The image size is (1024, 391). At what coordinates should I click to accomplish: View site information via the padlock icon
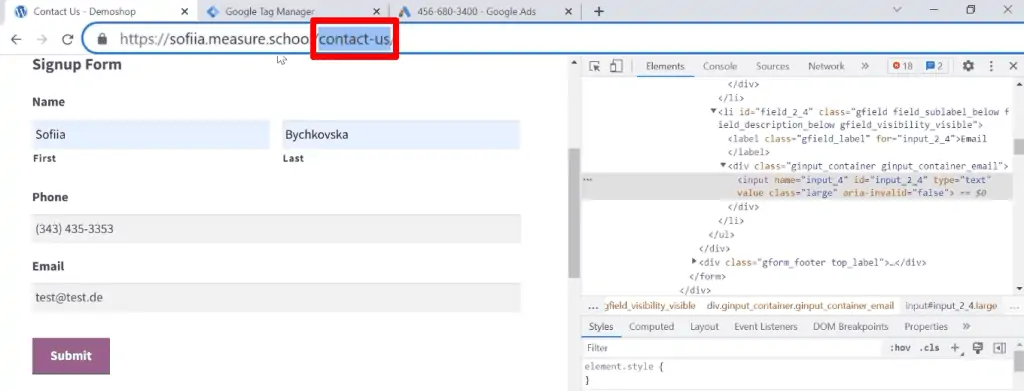click(101, 39)
